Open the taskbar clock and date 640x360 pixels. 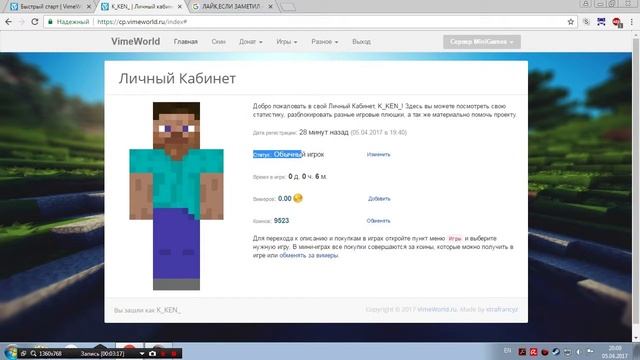614,352
